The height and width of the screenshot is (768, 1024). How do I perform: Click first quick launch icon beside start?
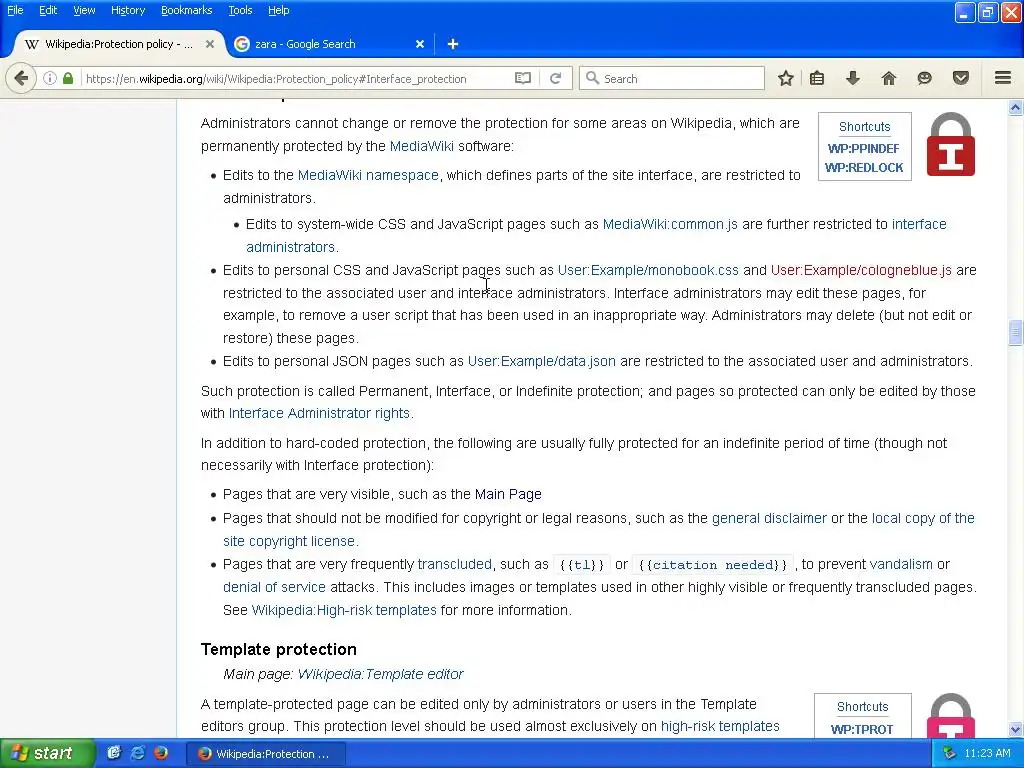click(114, 753)
